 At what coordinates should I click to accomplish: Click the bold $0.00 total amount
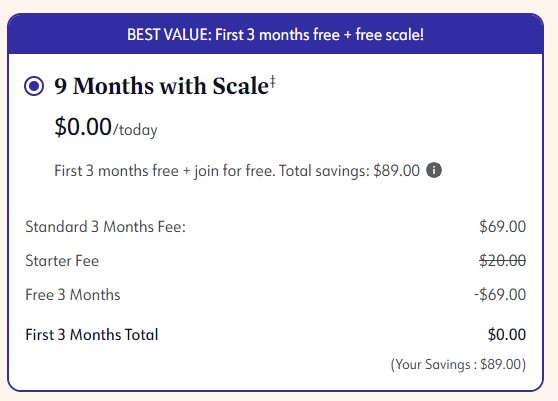507,334
